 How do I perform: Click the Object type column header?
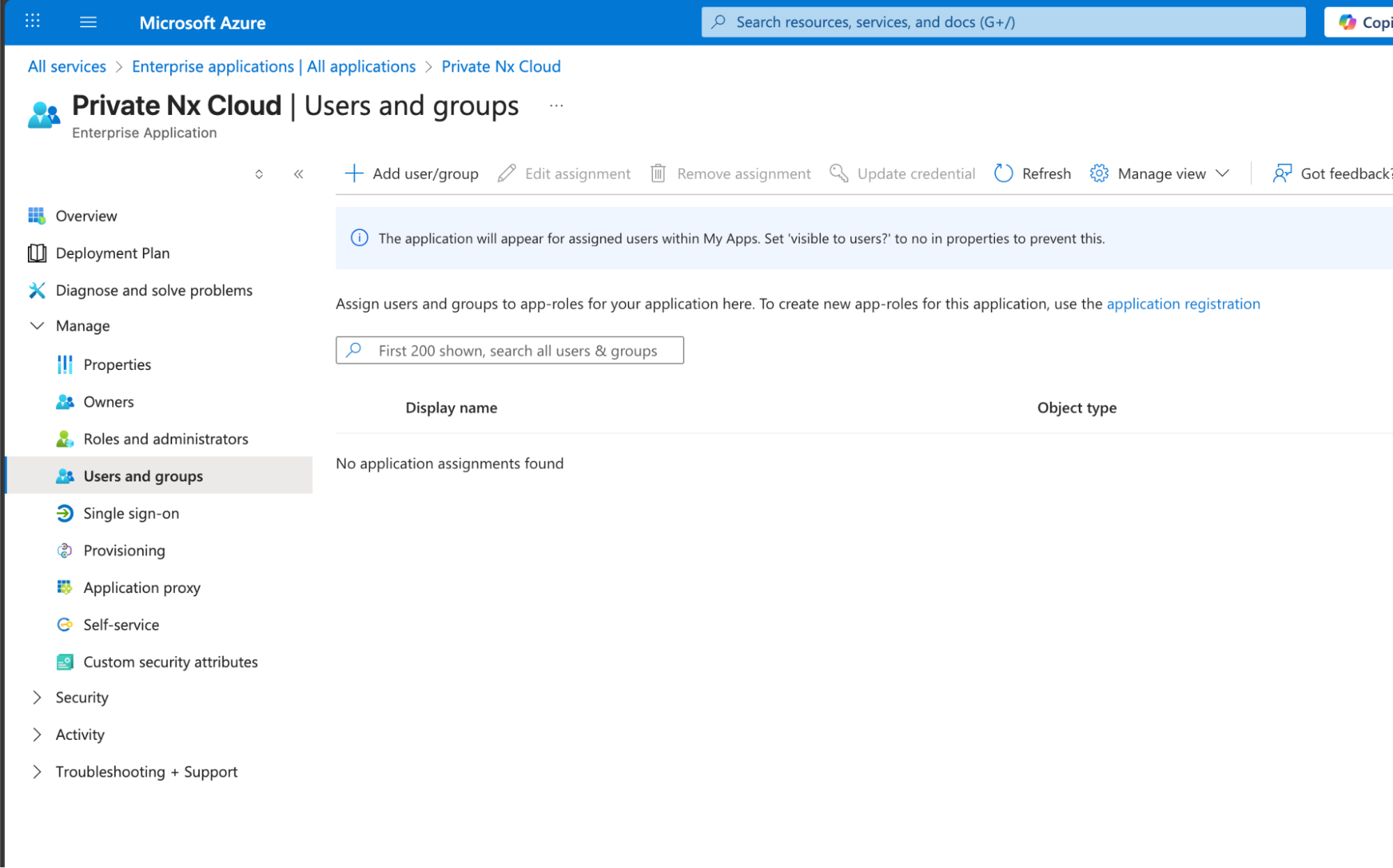tap(1077, 408)
